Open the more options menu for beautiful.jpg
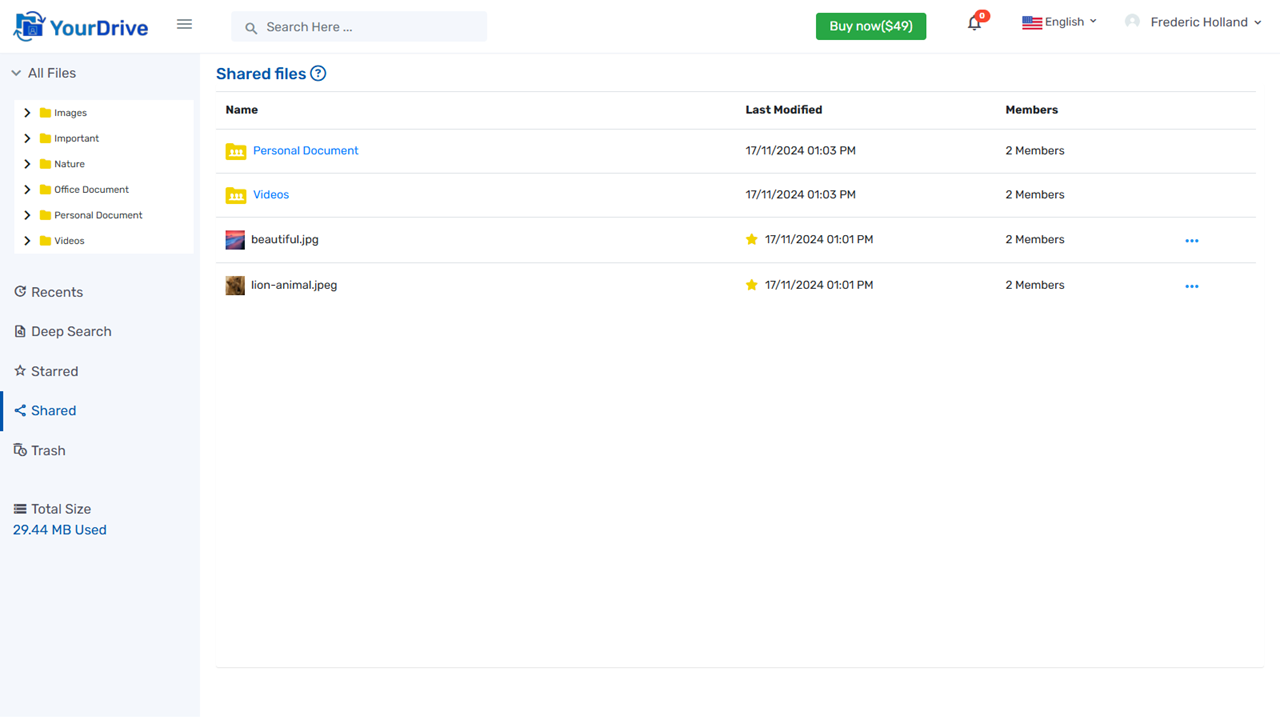Screen dimensions: 1280x720 (x=1191, y=240)
